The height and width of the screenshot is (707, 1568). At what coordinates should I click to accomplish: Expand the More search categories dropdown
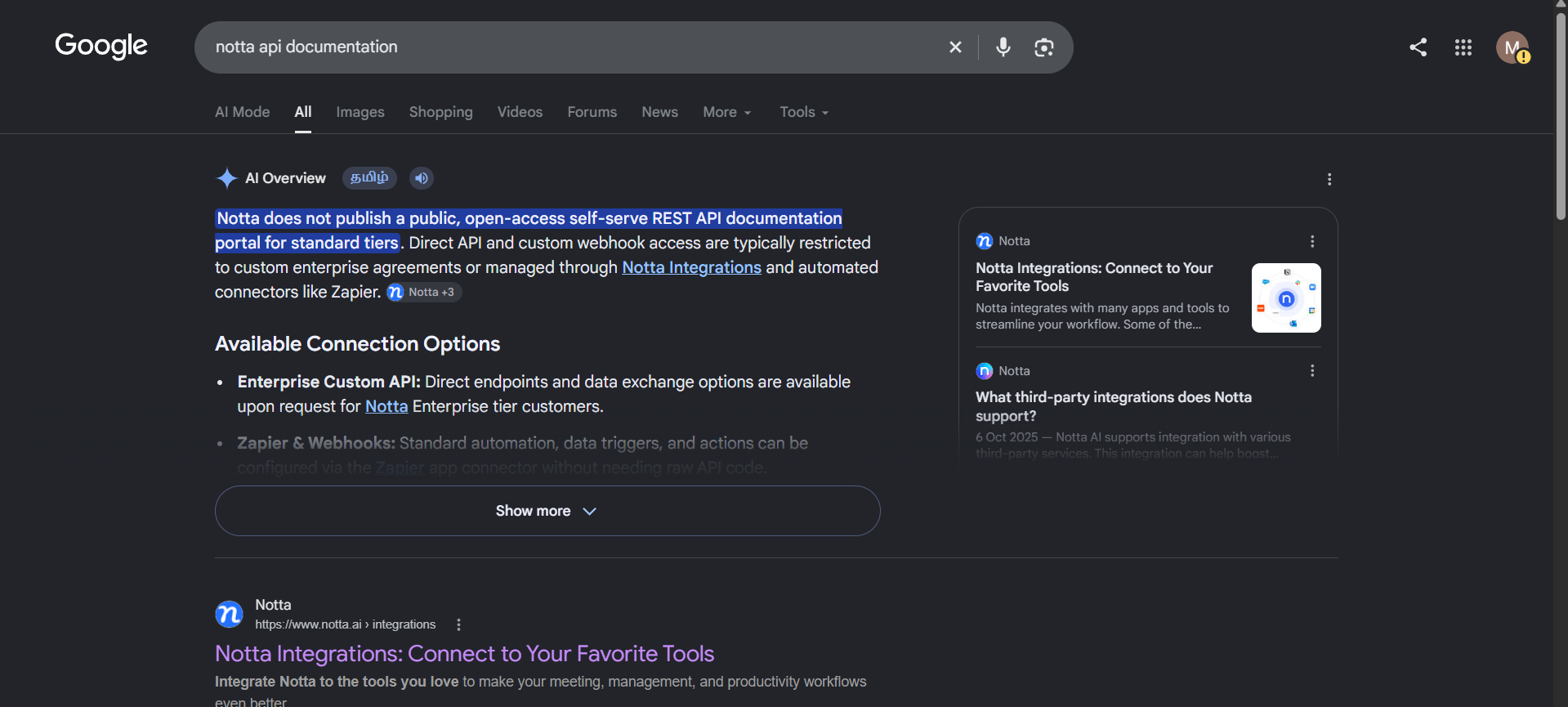click(726, 112)
